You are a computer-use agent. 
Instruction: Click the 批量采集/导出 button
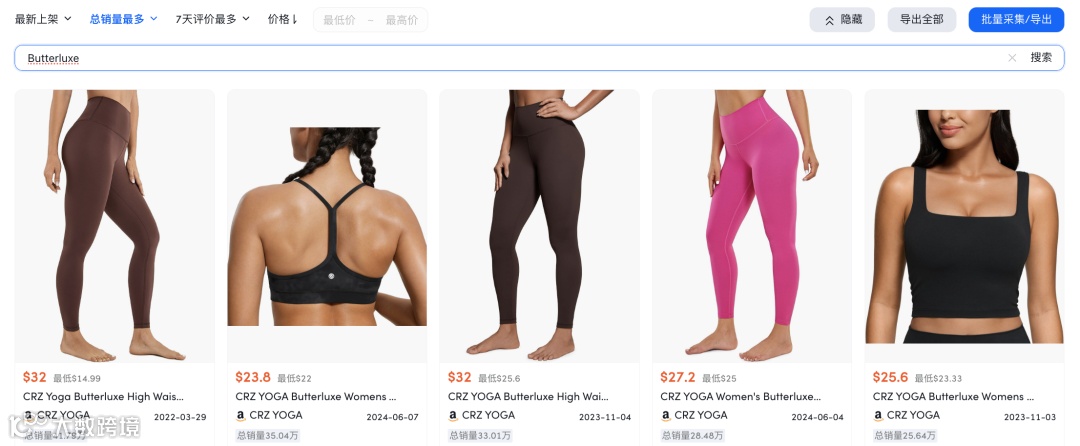(1017, 20)
